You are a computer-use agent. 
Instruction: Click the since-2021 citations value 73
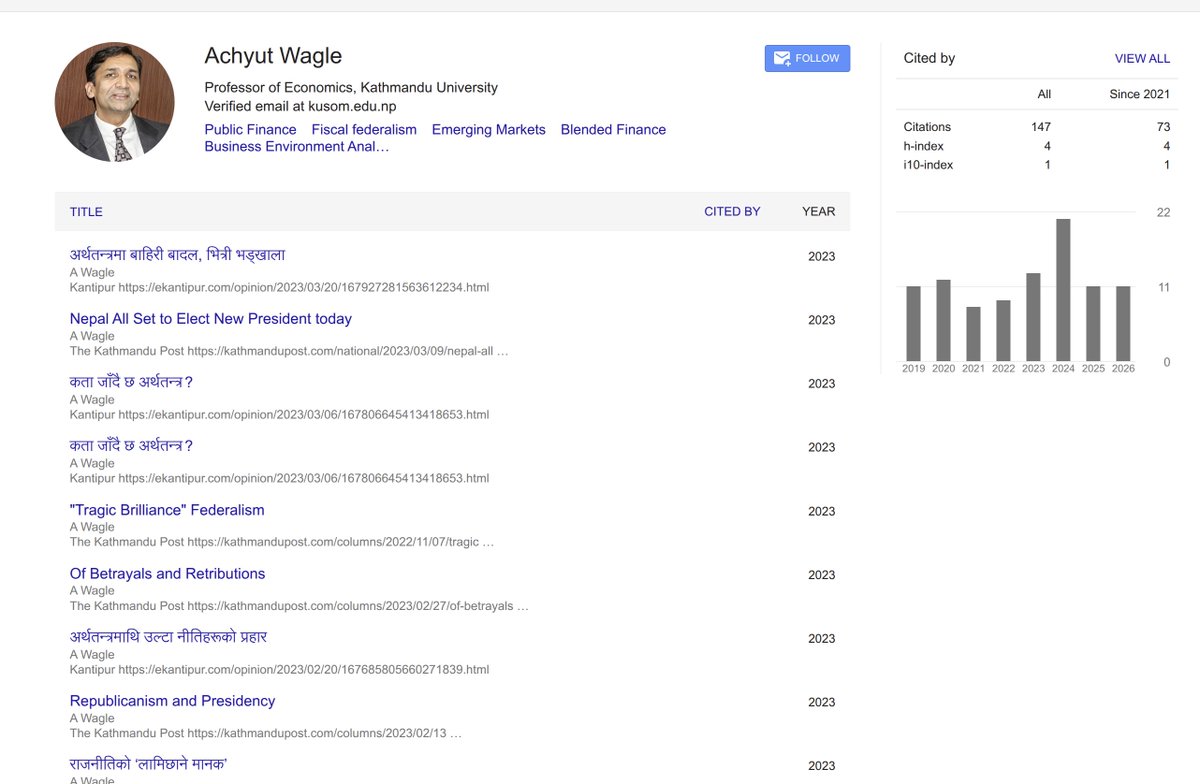(1163, 127)
